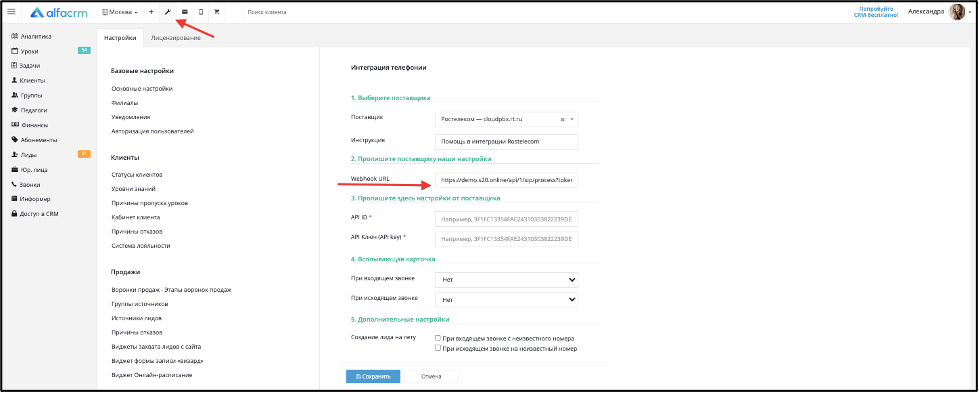The height and width of the screenshot is (393, 979).
Task: Click the Отмена button
Action: (x=431, y=377)
